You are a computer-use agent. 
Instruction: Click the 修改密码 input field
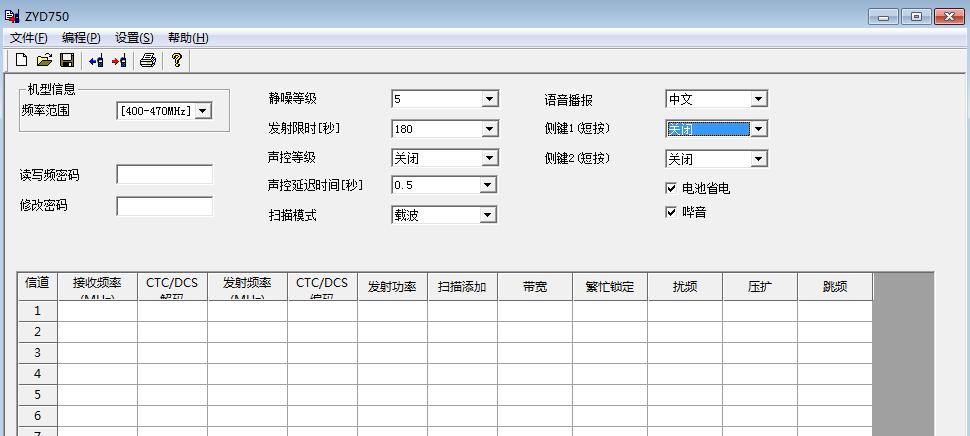click(164, 206)
